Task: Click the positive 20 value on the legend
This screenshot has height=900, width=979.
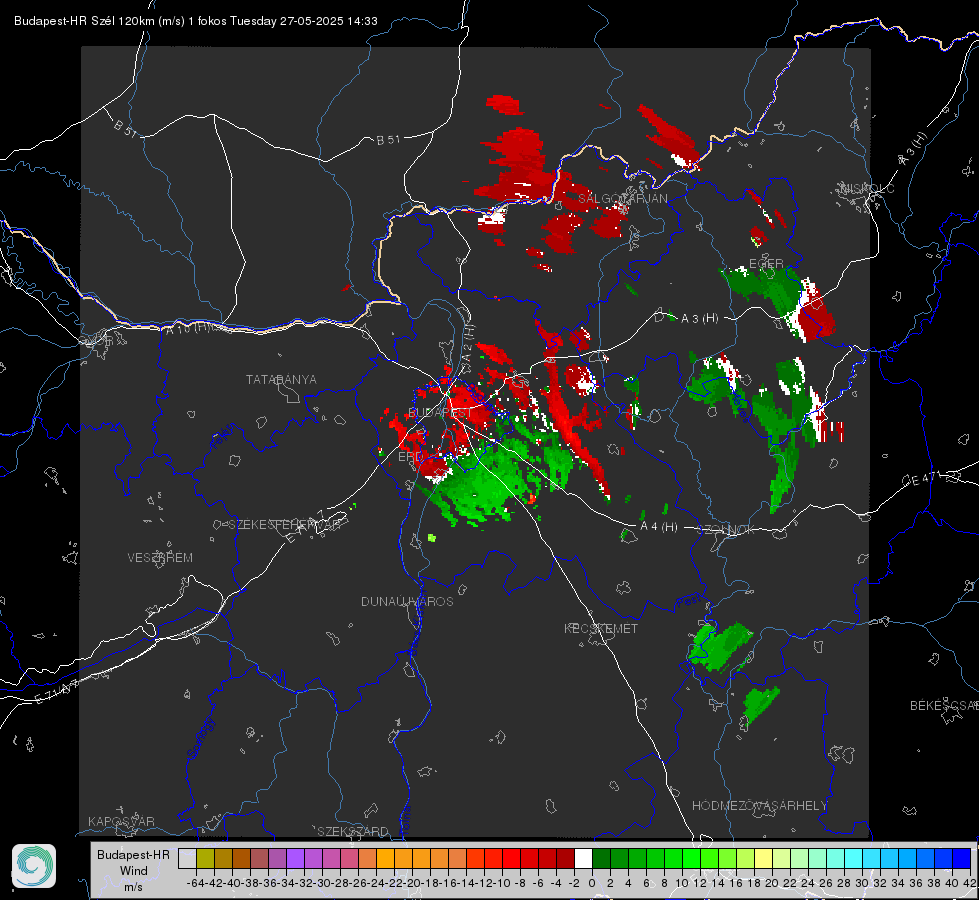Action: [772, 883]
